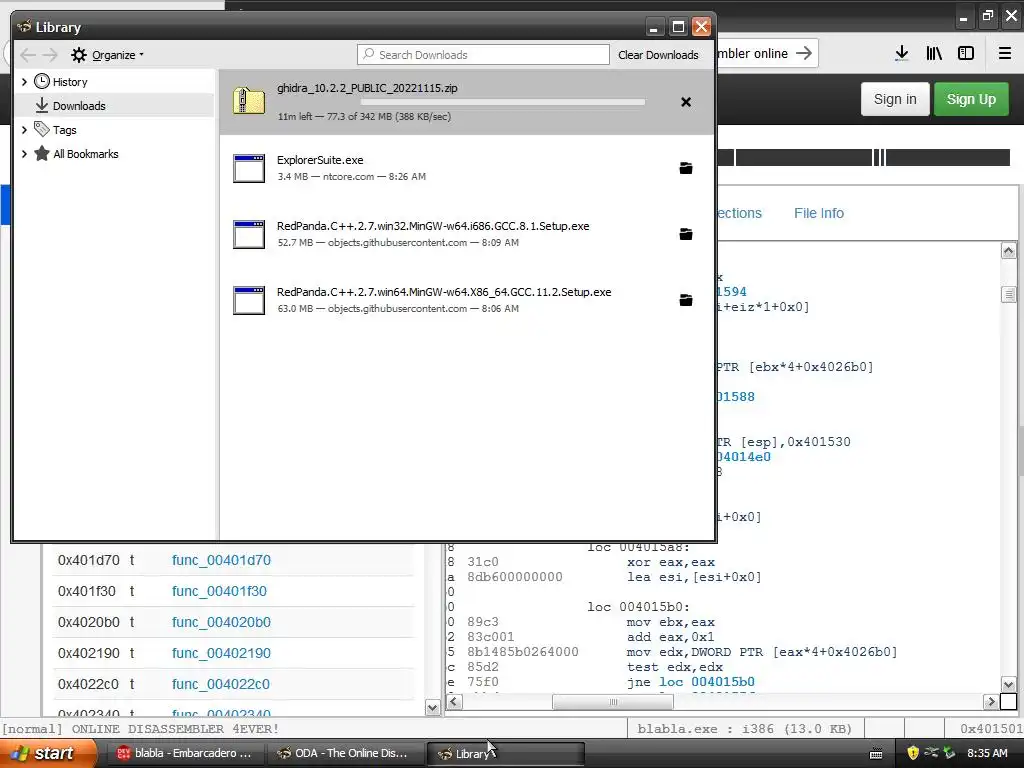Screen dimensions: 1024x768
Task: Go back in the Library window
Action: [27, 55]
